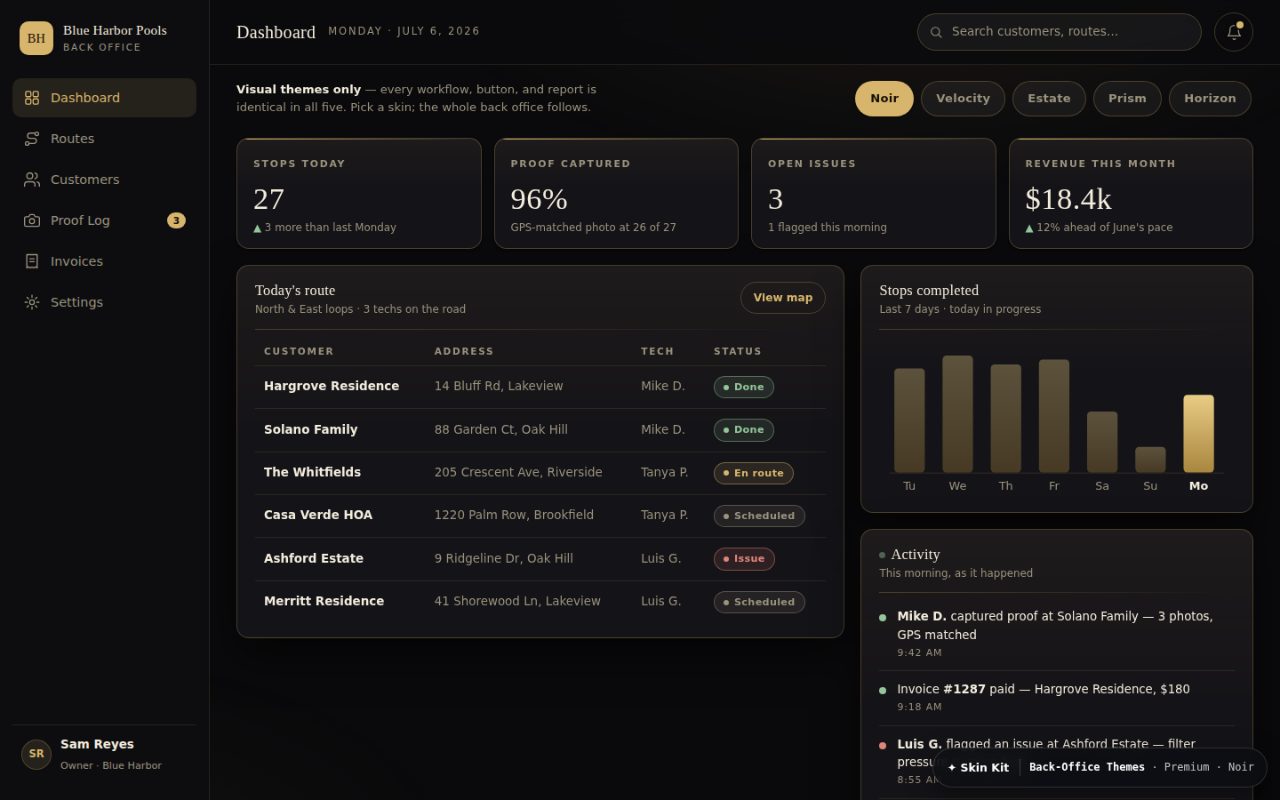Viewport: 1280px width, 800px height.
Task: Open the Proof Log page
Action: tap(104, 221)
